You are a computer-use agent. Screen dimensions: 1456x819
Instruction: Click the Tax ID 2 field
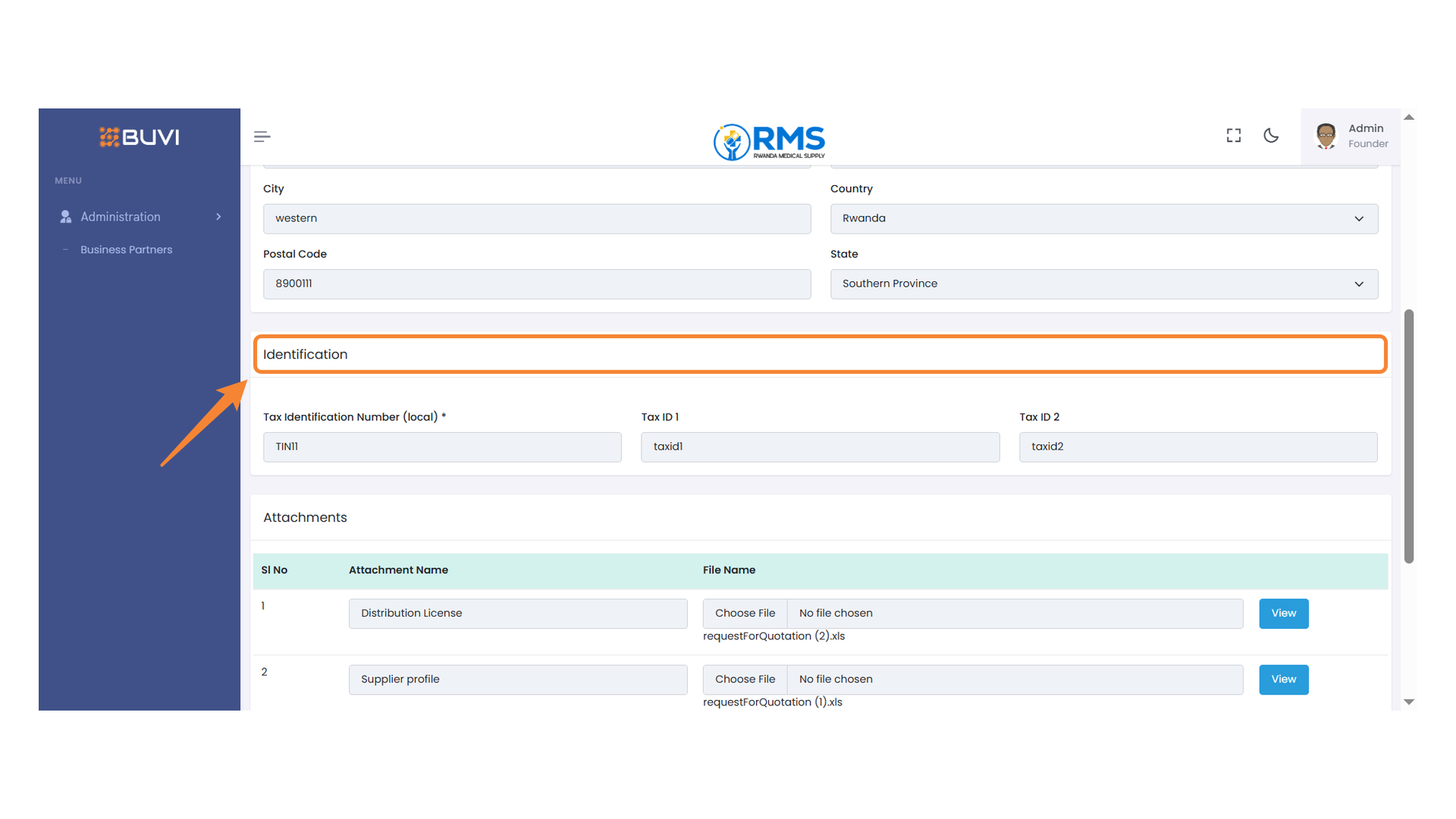click(x=1197, y=447)
